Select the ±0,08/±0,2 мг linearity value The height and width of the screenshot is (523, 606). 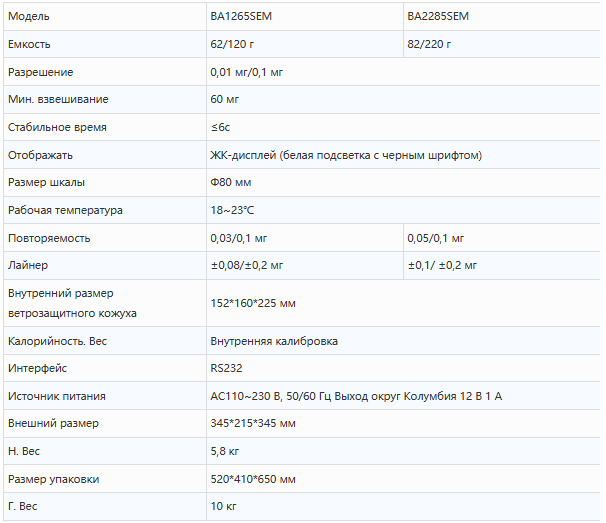(247, 266)
